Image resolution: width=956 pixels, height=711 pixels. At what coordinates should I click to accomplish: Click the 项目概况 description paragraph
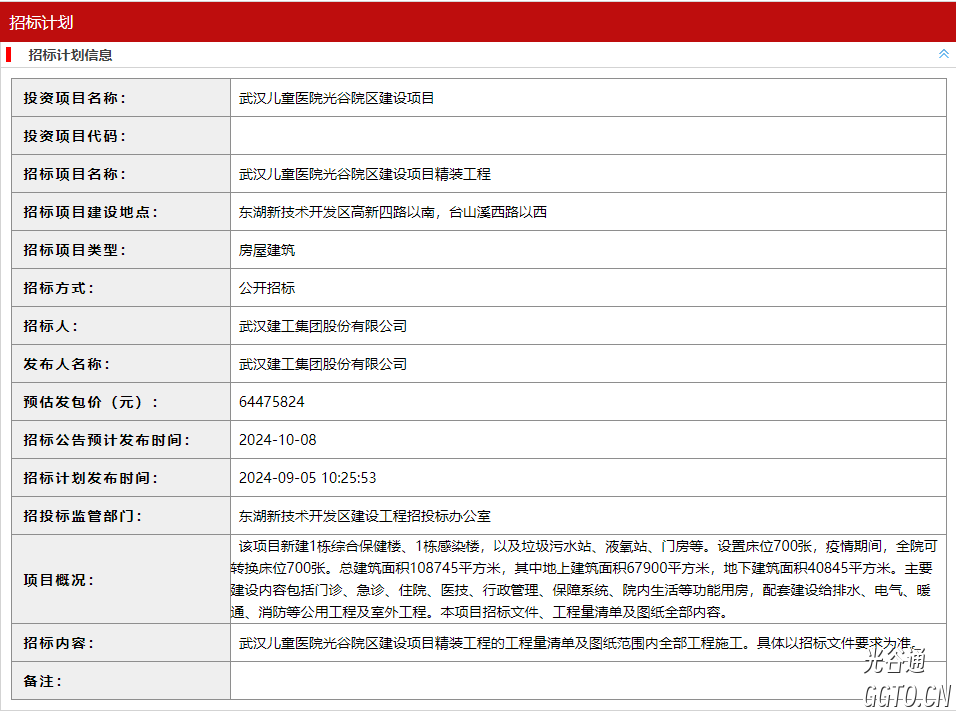pos(585,579)
